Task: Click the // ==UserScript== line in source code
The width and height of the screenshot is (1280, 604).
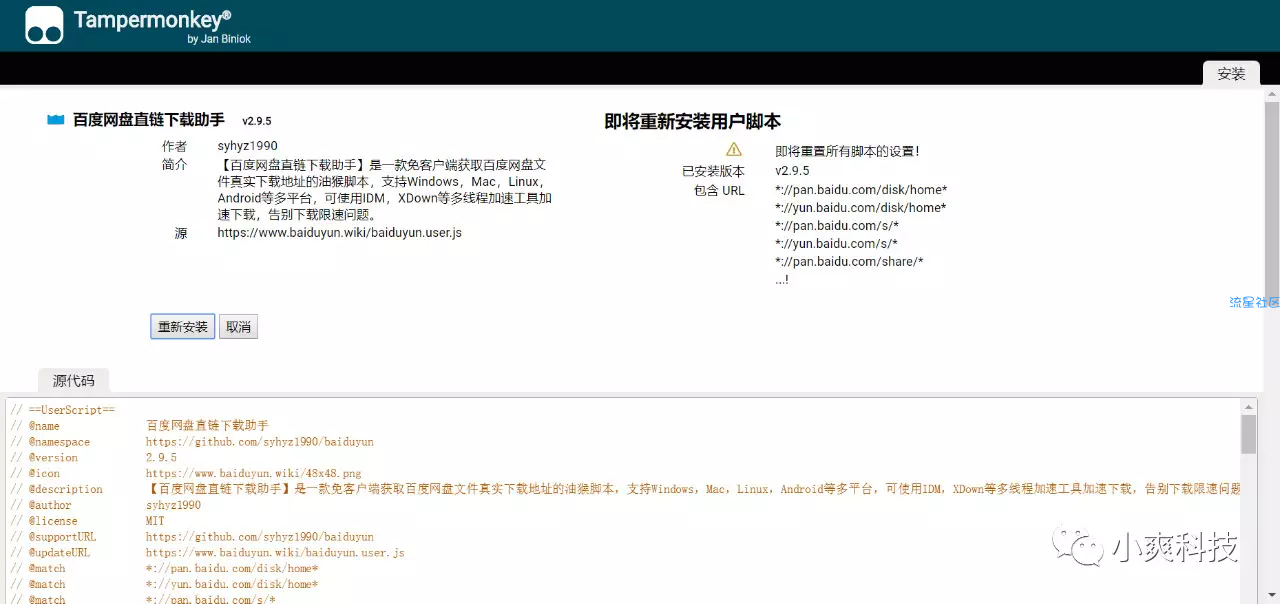Action: (63, 410)
